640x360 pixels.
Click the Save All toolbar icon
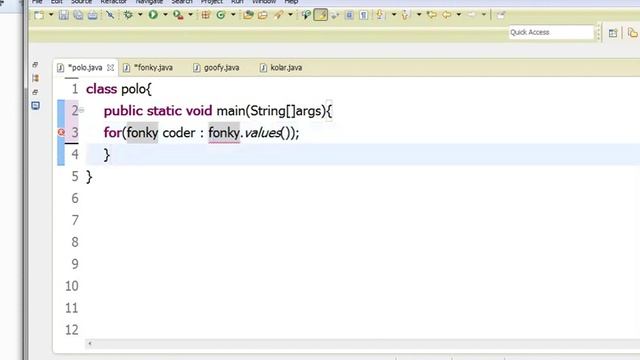pyautogui.click(x=78, y=15)
